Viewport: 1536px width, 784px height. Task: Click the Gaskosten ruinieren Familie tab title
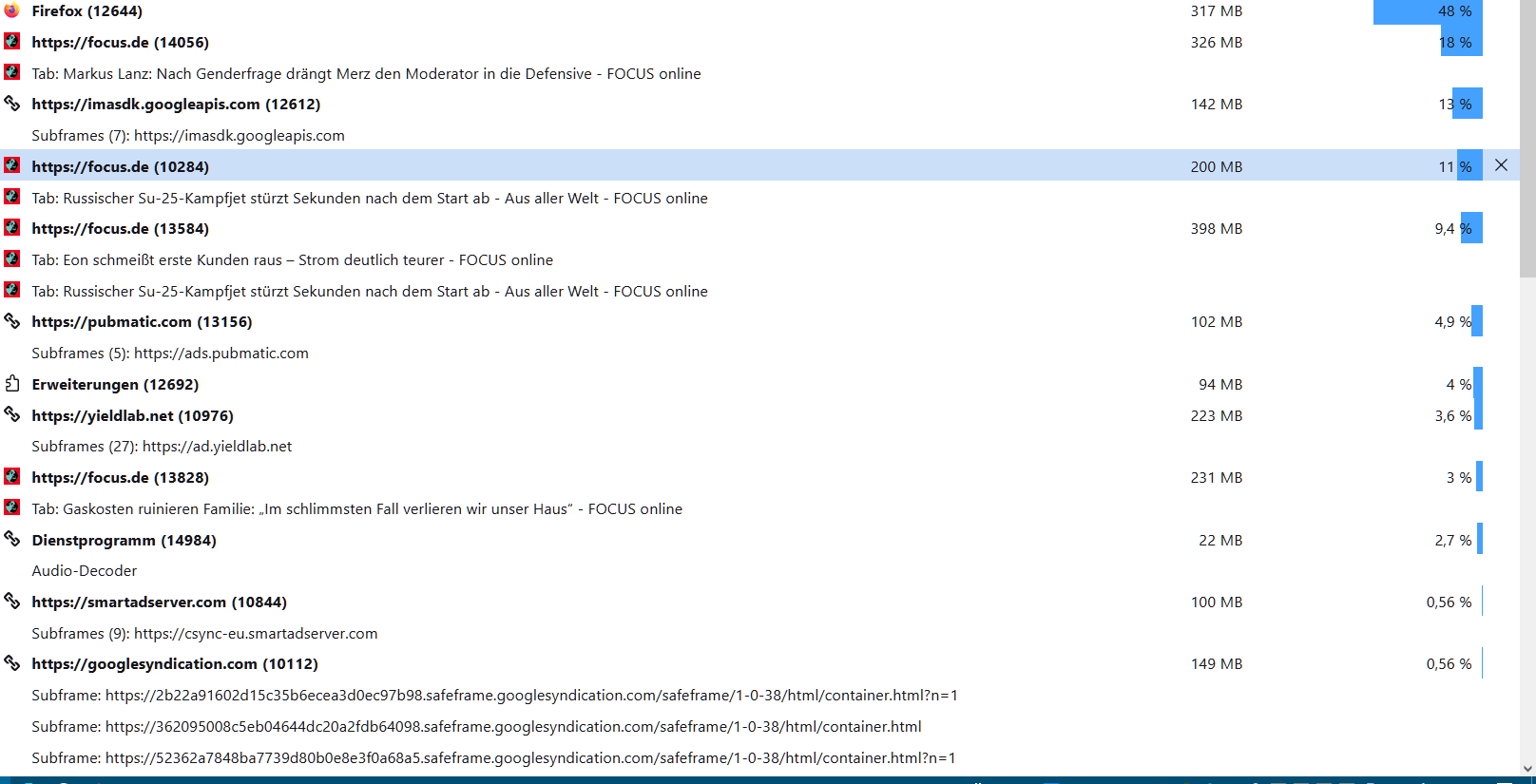click(357, 509)
